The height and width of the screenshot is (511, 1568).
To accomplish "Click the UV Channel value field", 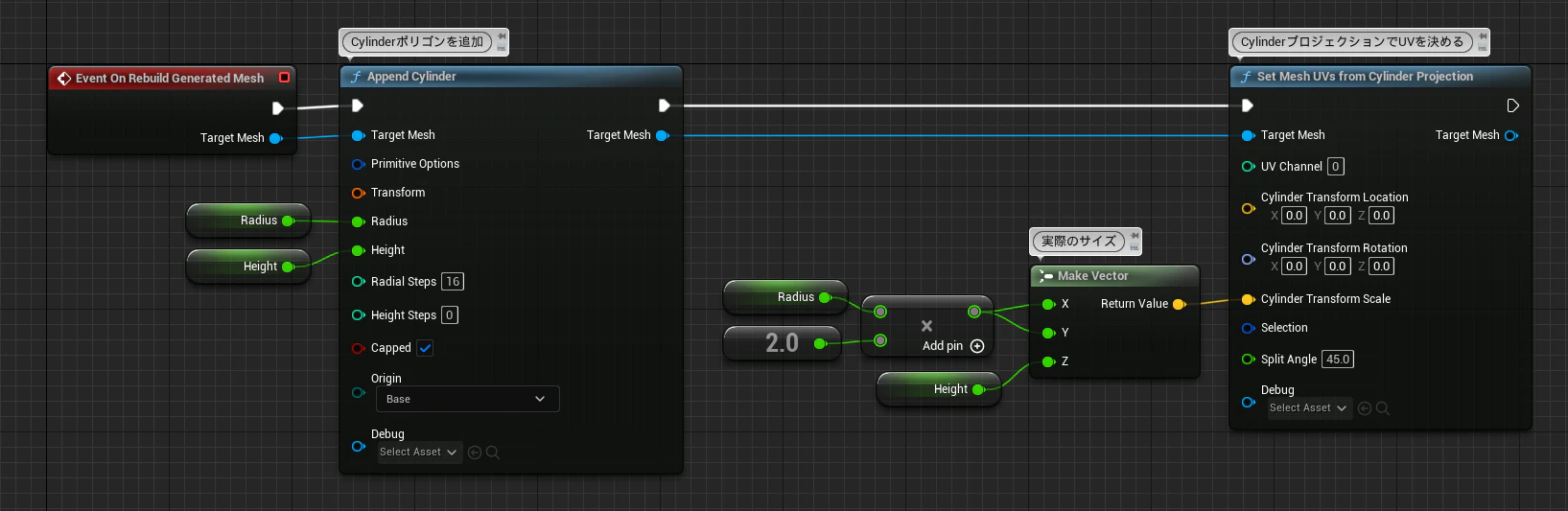I will pos(1335,167).
